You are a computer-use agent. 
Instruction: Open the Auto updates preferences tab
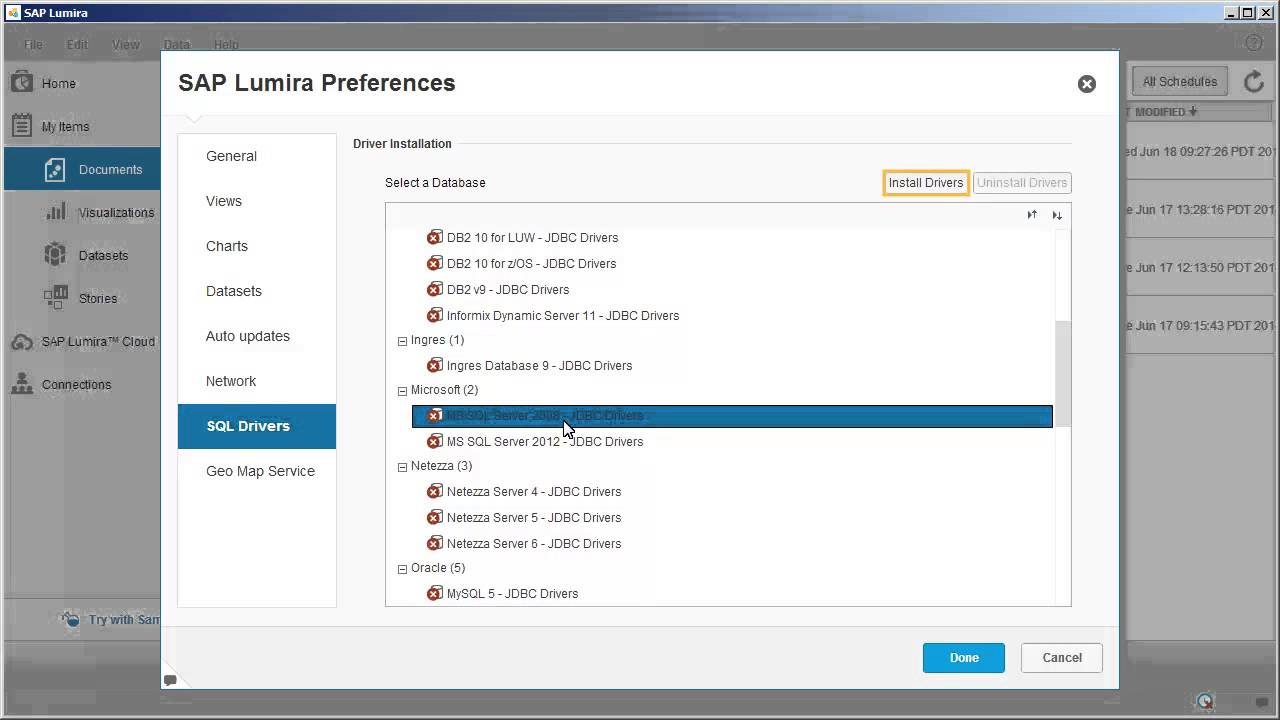point(257,336)
